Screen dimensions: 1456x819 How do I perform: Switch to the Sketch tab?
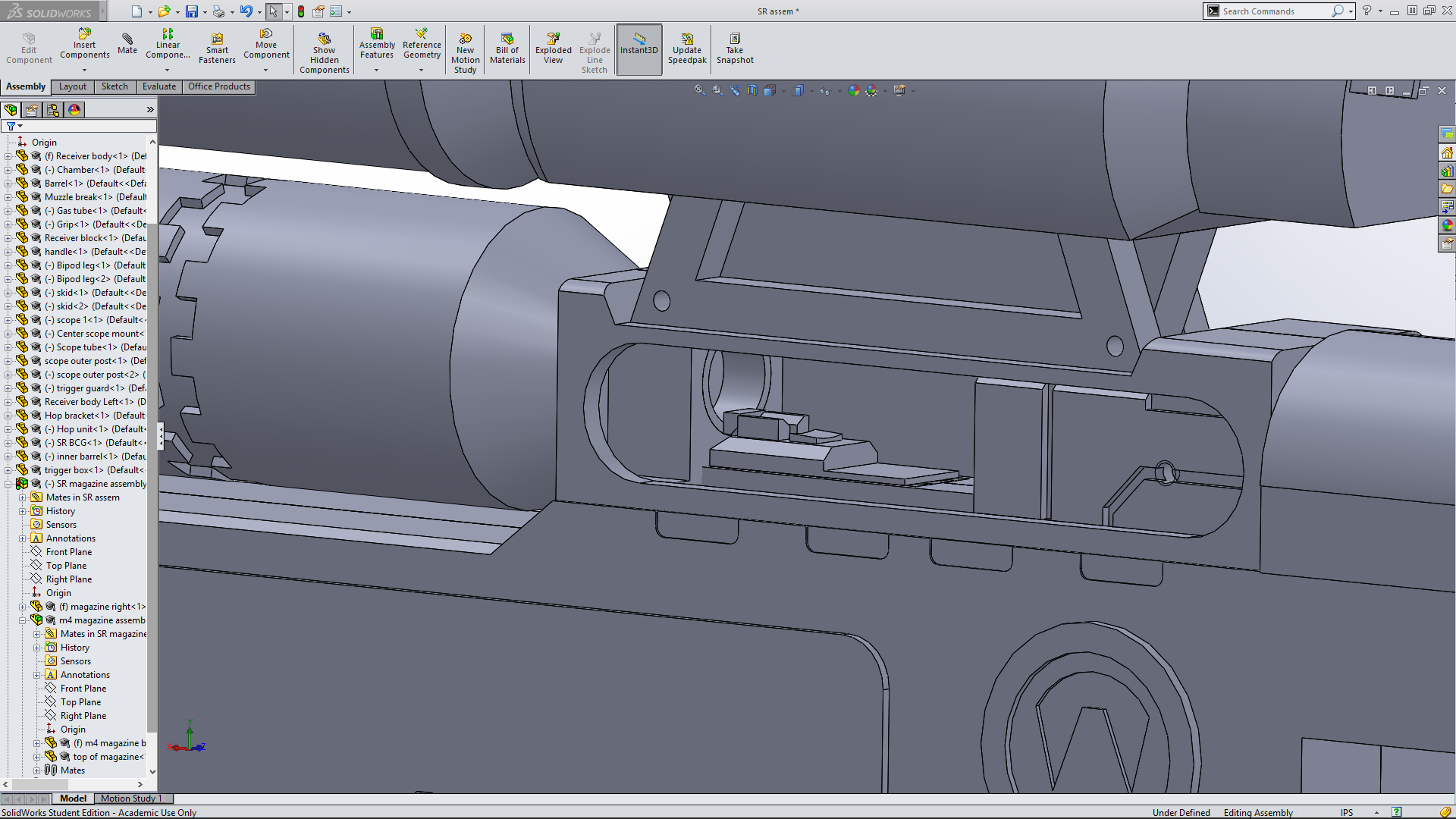(x=115, y=86)
